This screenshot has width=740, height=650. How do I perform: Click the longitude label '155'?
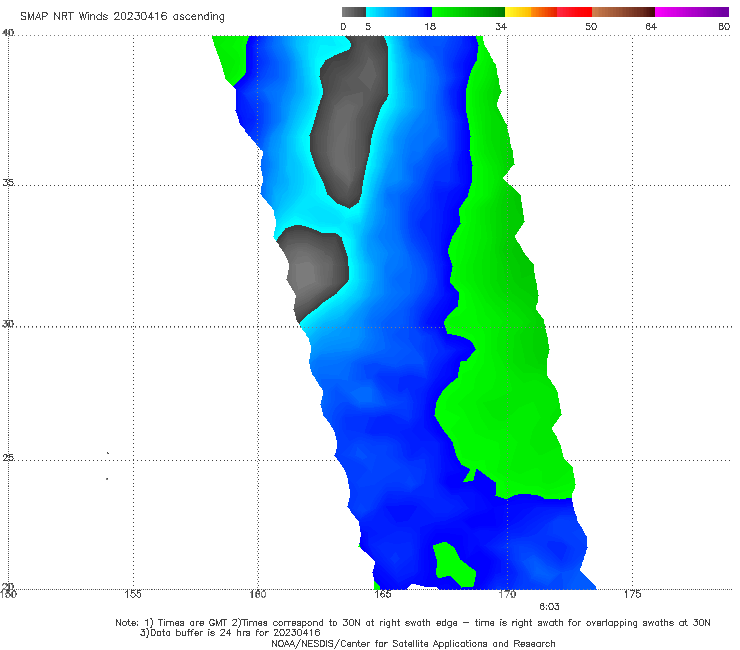[x=133, y=594]
